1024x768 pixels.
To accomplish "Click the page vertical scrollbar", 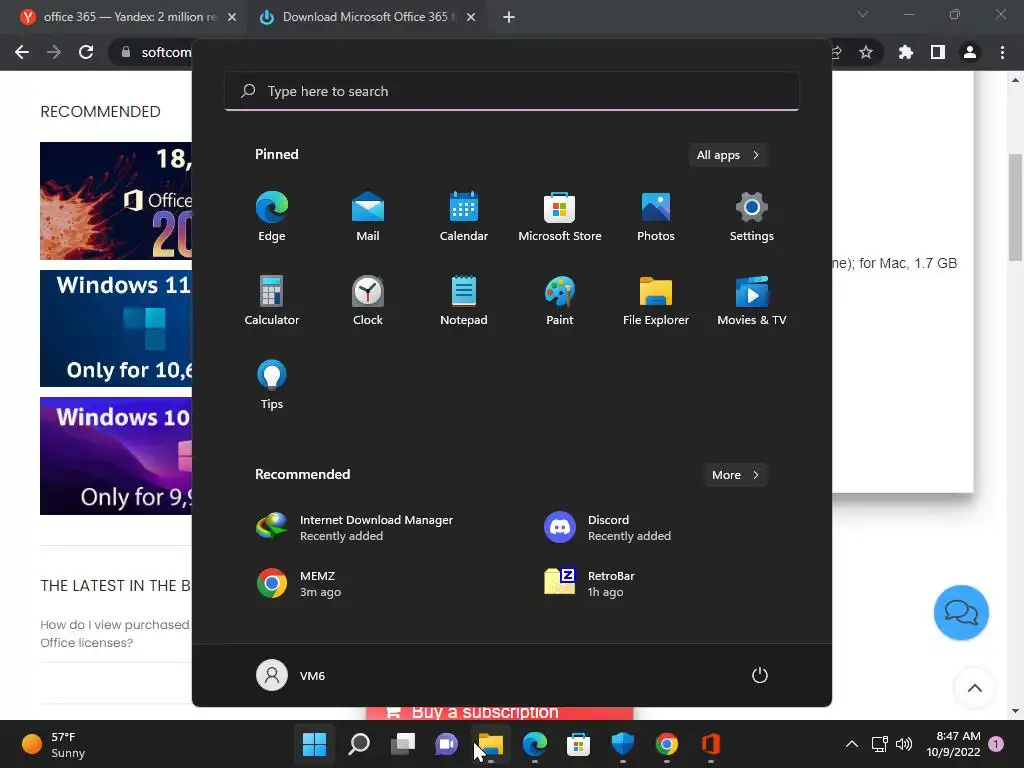I will [x=1015, y=208].
